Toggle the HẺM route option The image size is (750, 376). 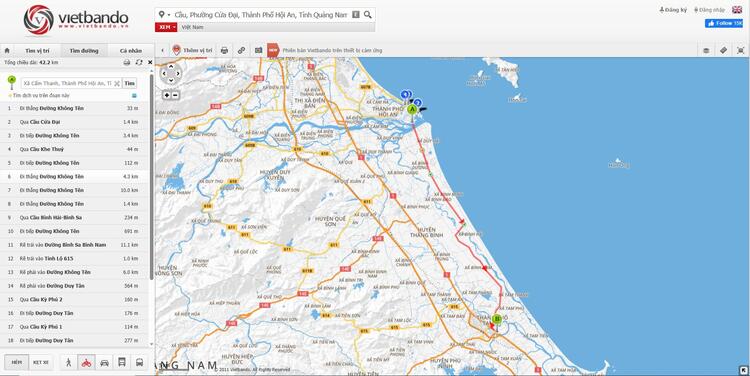[17, 362]
